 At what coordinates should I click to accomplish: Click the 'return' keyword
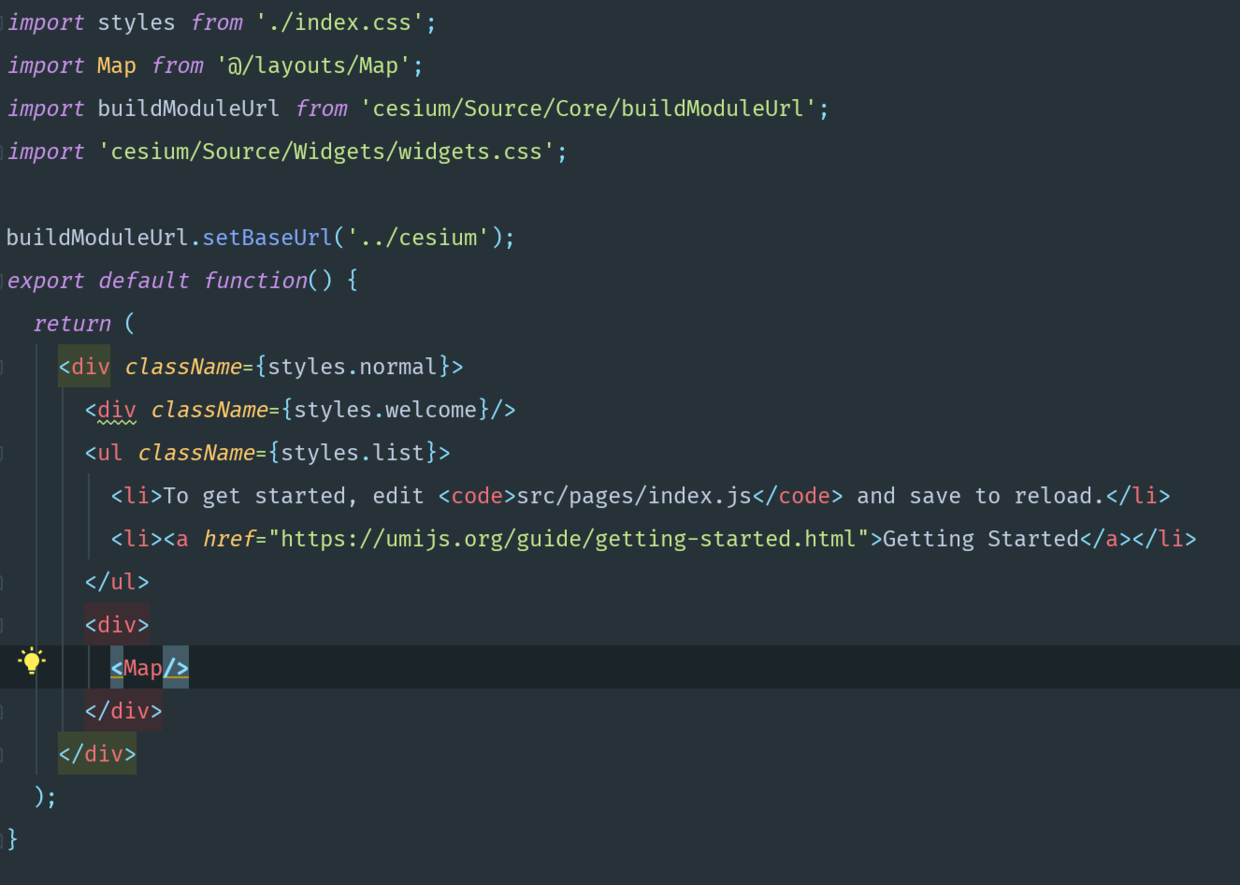(72, 324)
